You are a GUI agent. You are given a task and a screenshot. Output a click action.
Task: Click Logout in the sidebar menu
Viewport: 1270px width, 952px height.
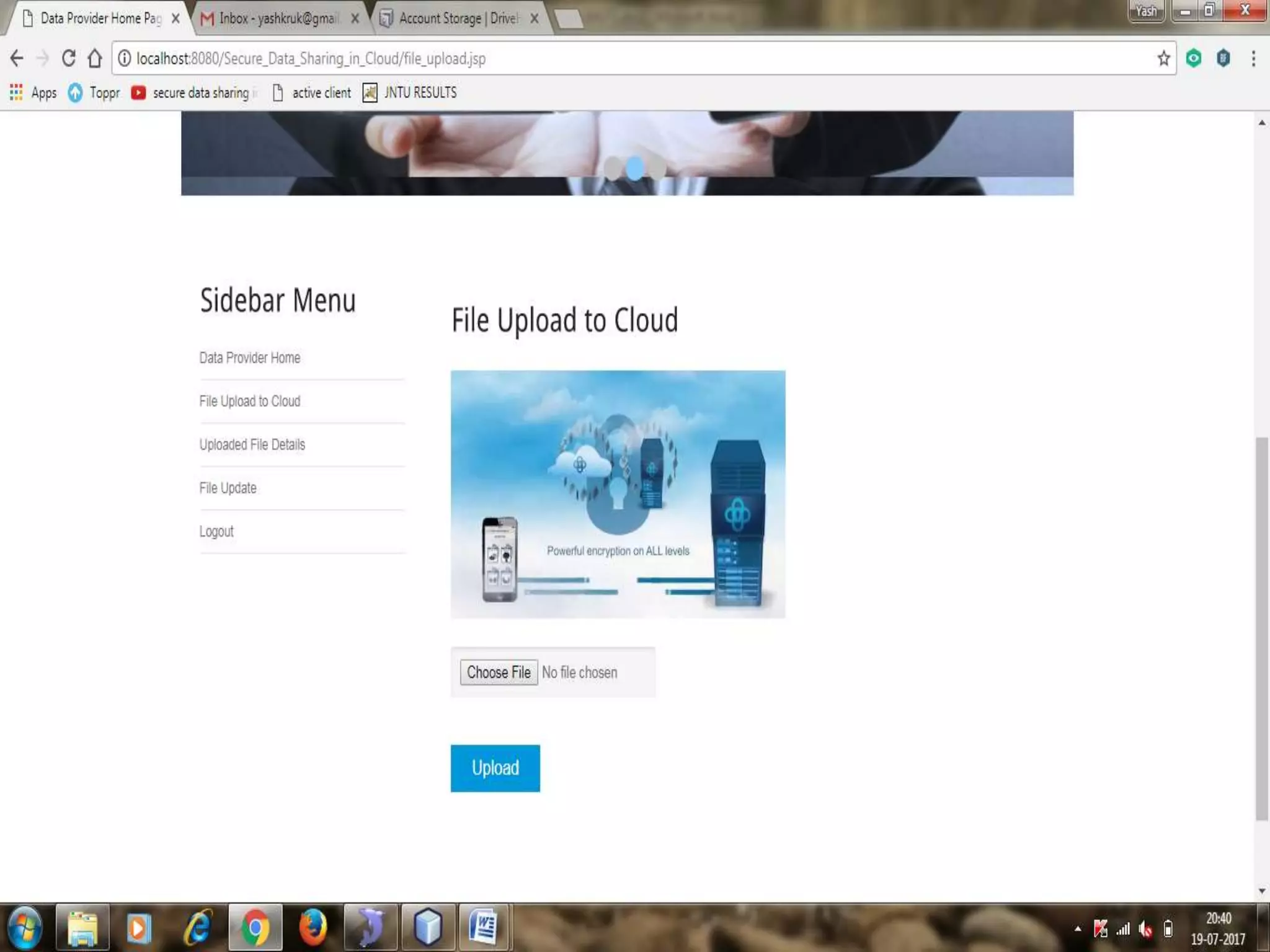[216, 531]
